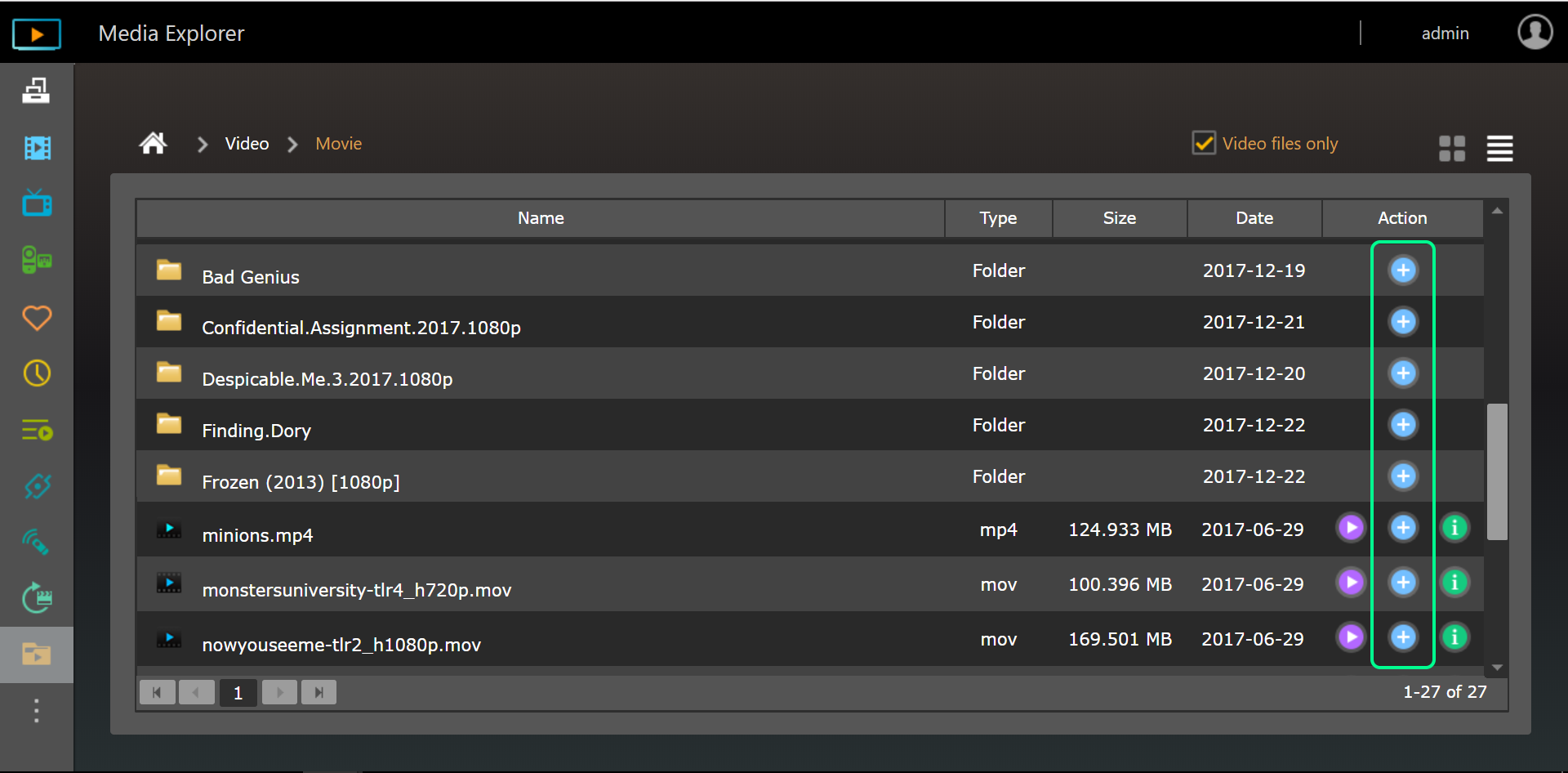Open the Confidential.Assignment.2017.1080p folder
1568x773 pixels.
pyautogui.click(x=361, y=328)
